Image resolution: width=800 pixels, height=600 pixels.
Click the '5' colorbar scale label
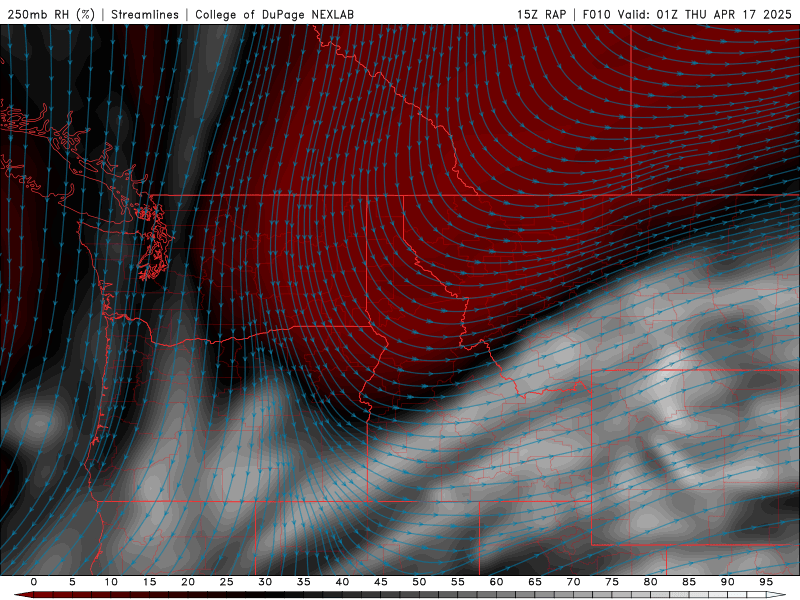tap(72, 582)
